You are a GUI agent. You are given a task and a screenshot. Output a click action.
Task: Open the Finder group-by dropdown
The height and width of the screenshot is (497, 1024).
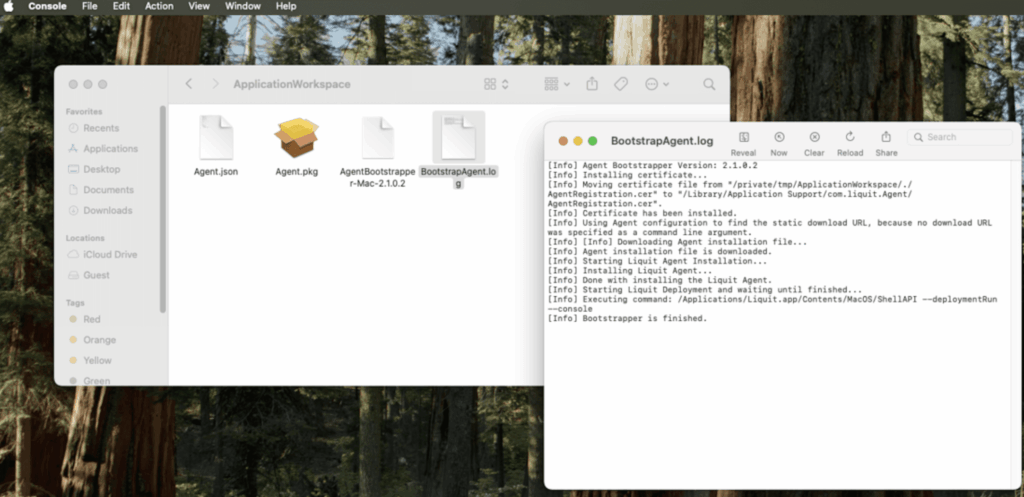tap(557, 84)
